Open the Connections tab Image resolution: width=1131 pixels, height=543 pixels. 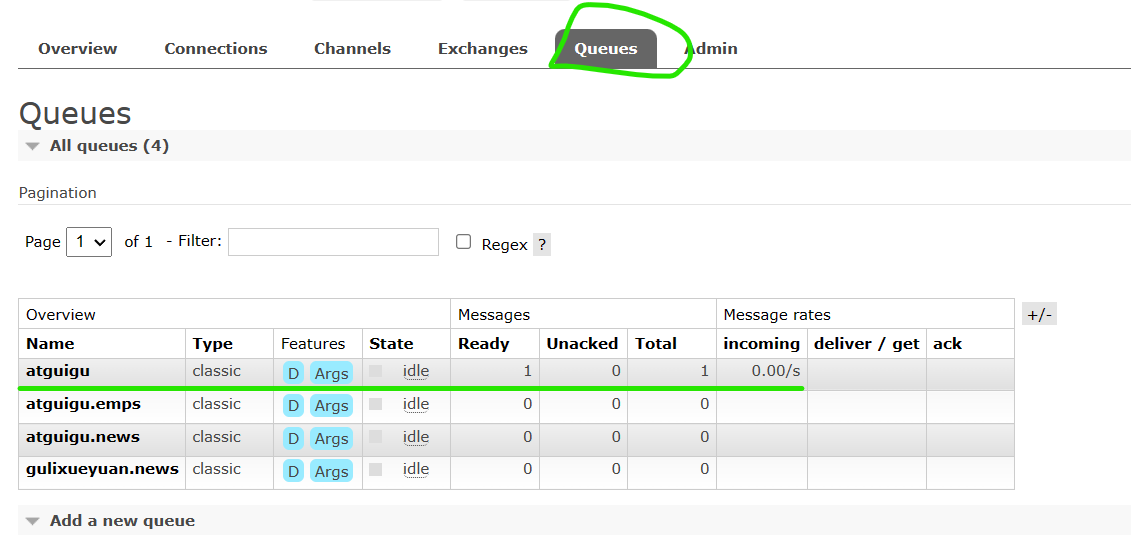216,49
